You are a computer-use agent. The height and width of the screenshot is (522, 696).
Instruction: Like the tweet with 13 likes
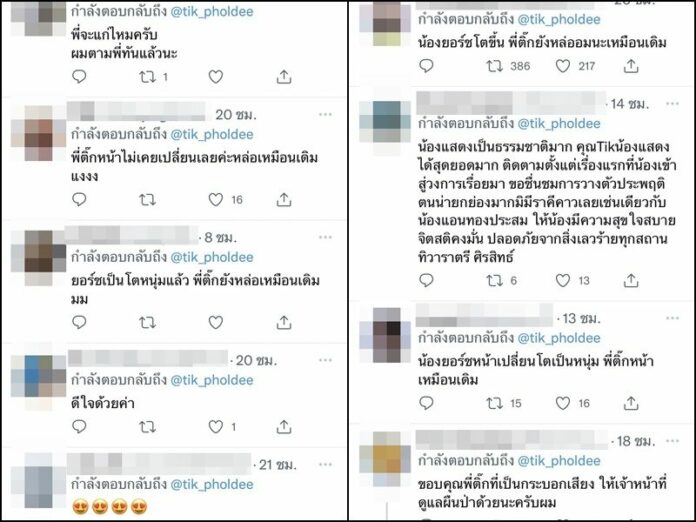coord(563,281)
